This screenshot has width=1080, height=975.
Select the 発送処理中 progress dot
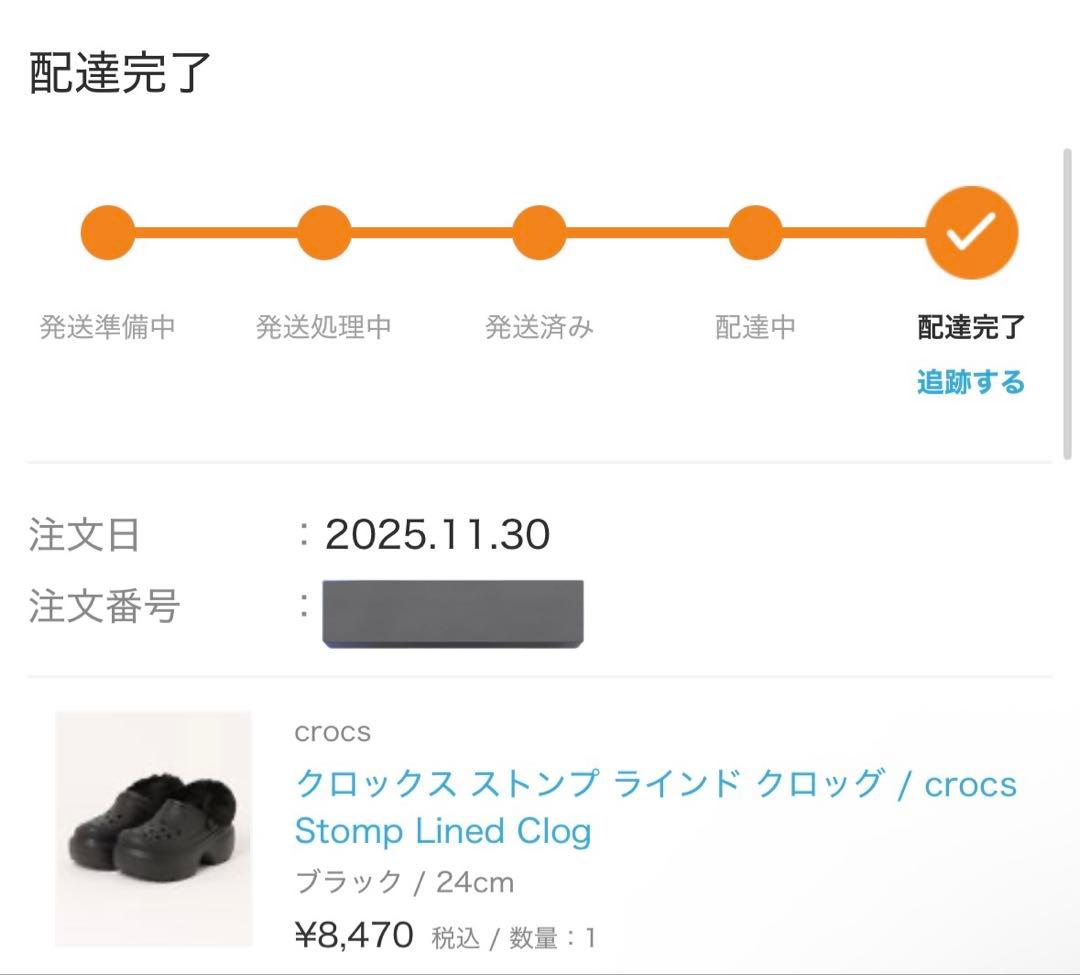coord(323,231)
